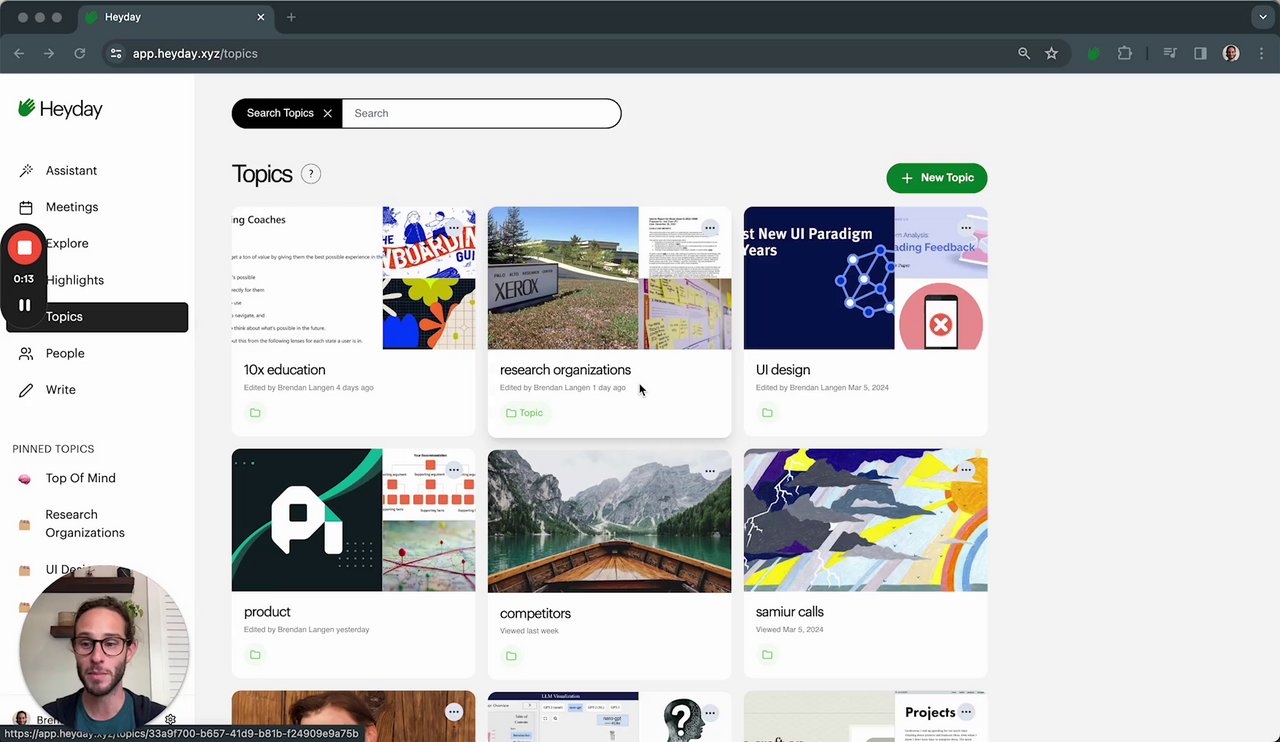Open the 10x education topic title
The height and width of the screenshot is (742, 1280).
click(x=284, y=370)
